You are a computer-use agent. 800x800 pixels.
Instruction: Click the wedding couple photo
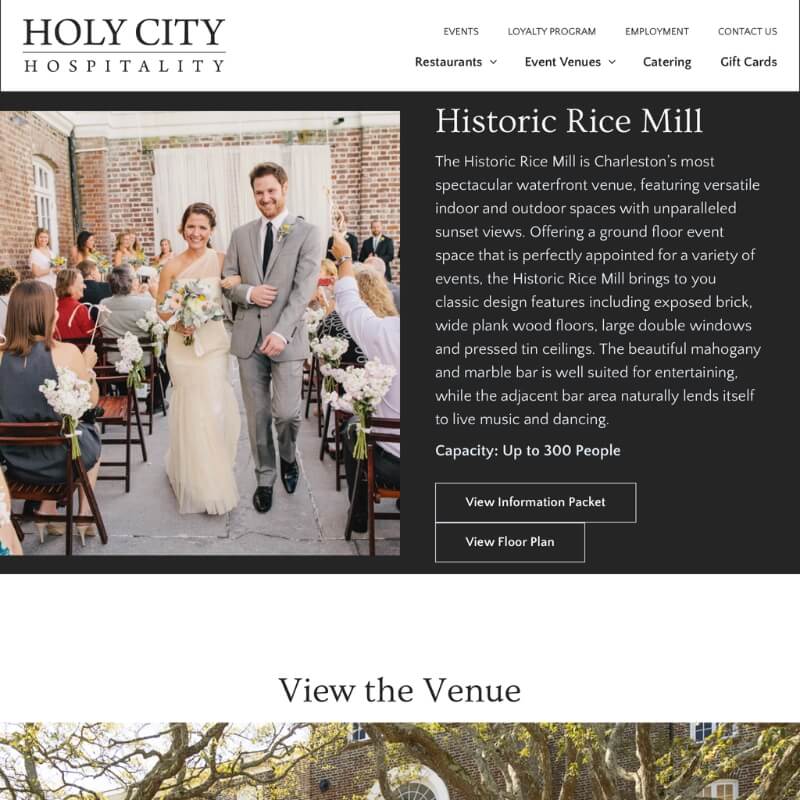(x=200, y=333)
